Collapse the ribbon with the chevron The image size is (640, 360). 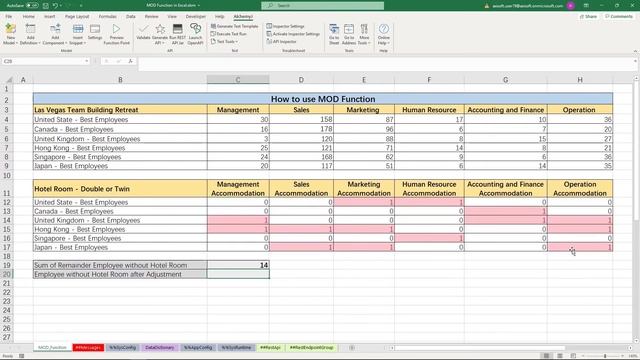pyautogui.click(x=635, y=51)
